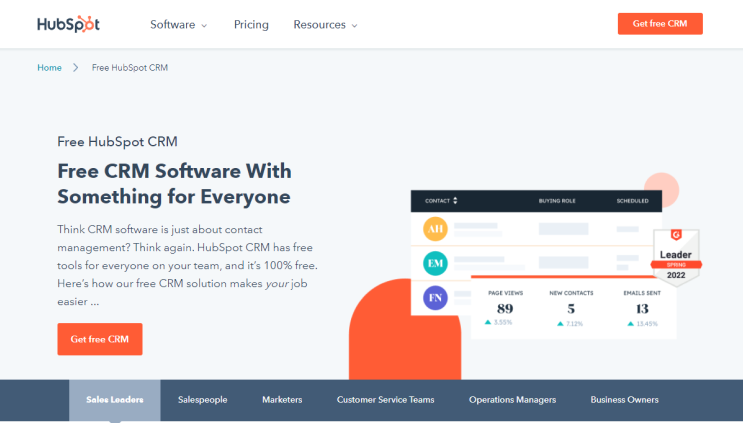This screenshot has height=423, width=743.
Task: Click the Page Views value 89
Action: [505, 309]
